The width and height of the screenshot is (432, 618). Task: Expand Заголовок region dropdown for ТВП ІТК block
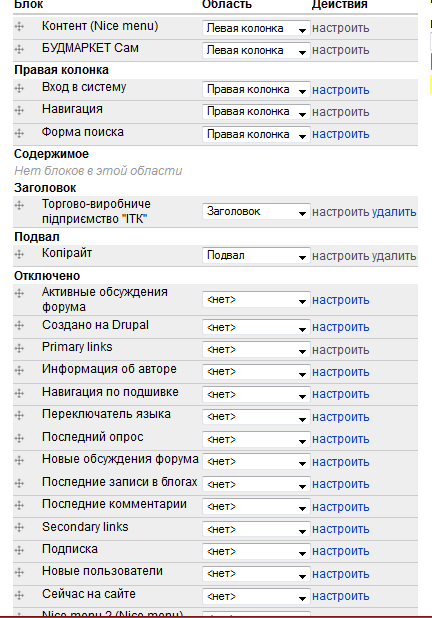[x=256, y=212]
